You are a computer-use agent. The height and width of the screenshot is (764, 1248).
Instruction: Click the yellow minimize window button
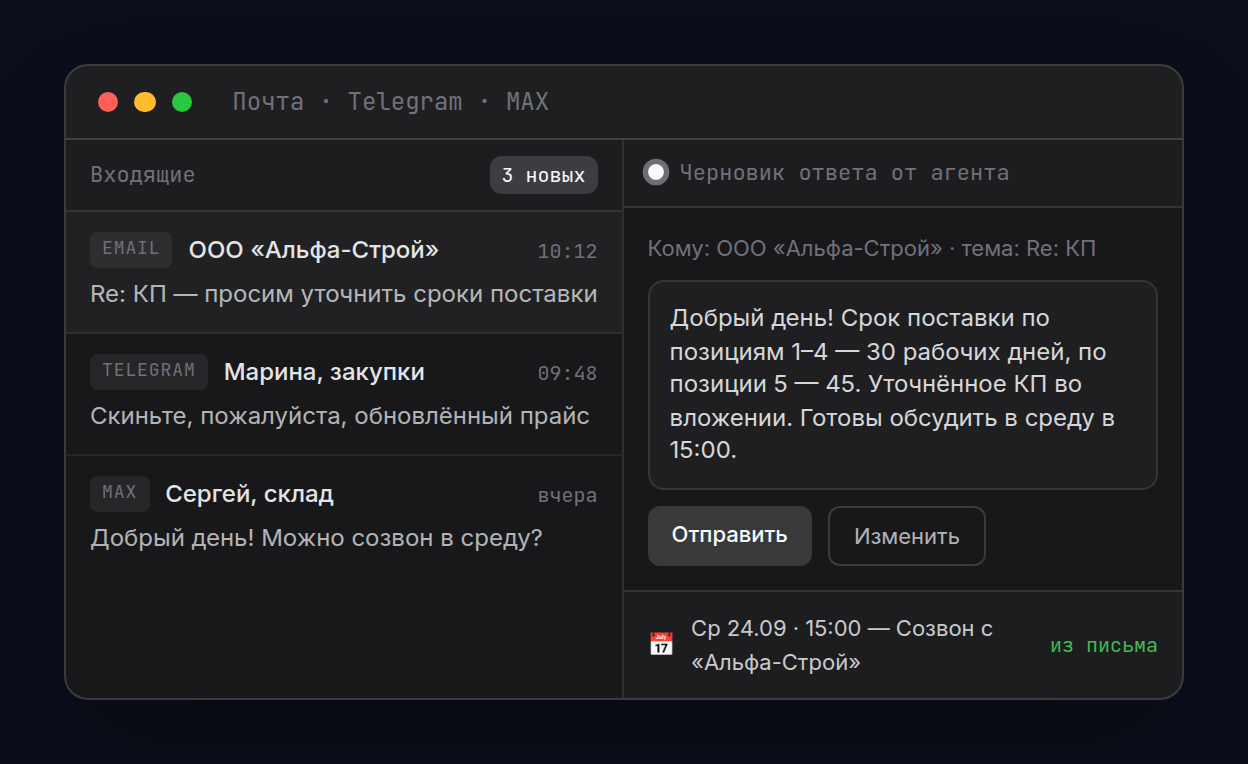point(145,102)
